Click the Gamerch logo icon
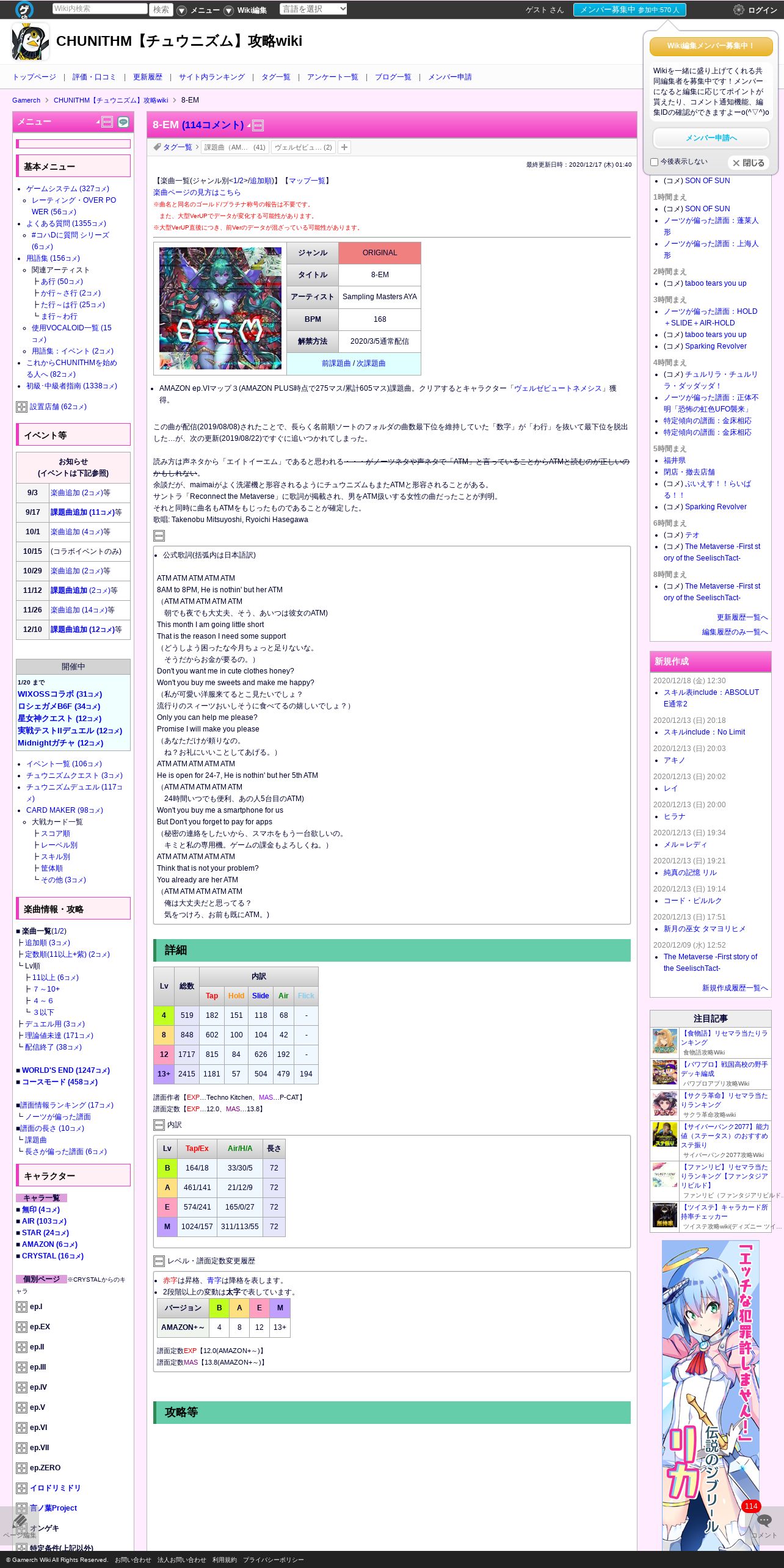The height and width of the screenshot is (1568, 784). [x=24, y=9]
